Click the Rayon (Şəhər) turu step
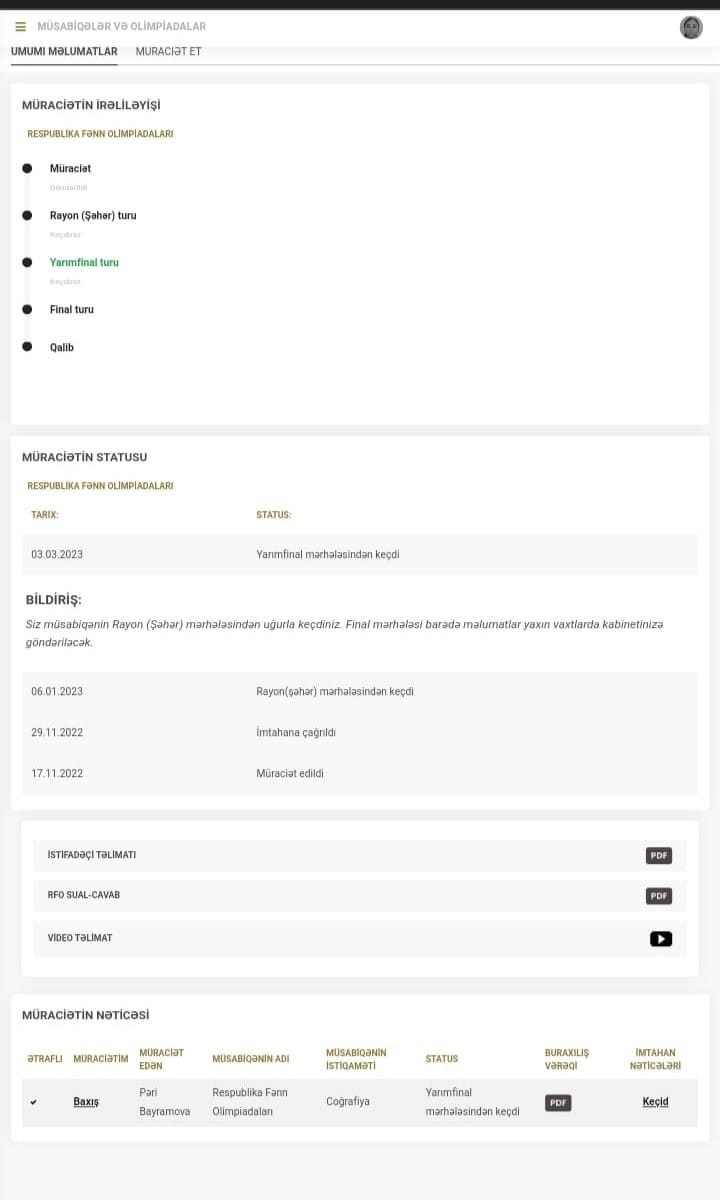 [93, 215]
